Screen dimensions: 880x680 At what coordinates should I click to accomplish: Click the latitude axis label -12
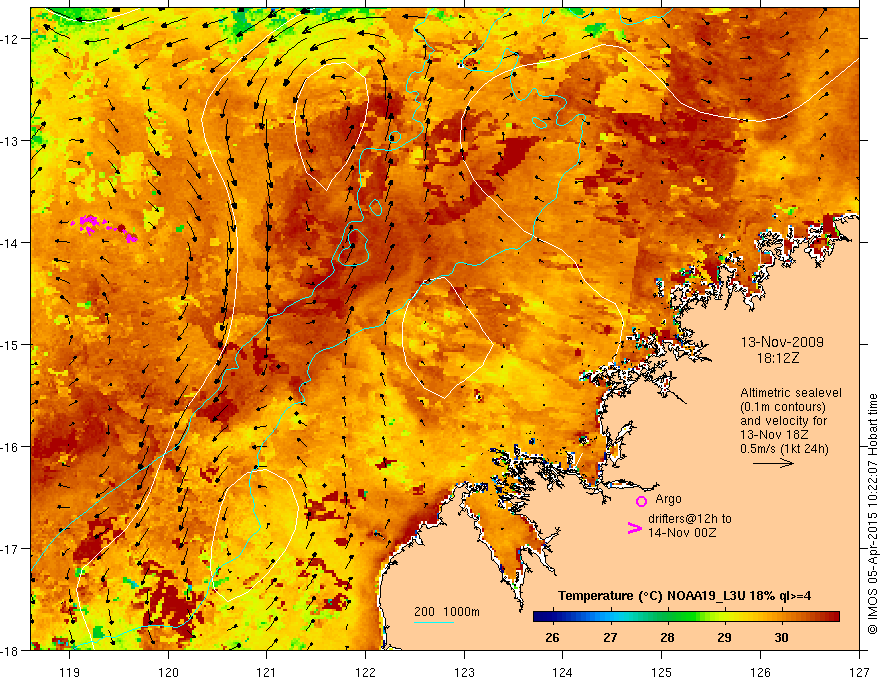[x=11, y=39]
